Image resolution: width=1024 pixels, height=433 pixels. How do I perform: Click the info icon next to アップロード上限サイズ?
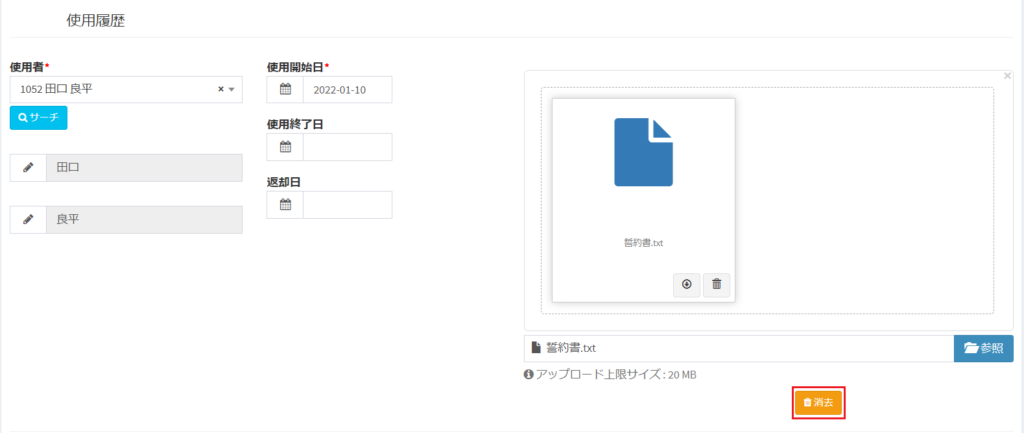[x=528, y=375]
